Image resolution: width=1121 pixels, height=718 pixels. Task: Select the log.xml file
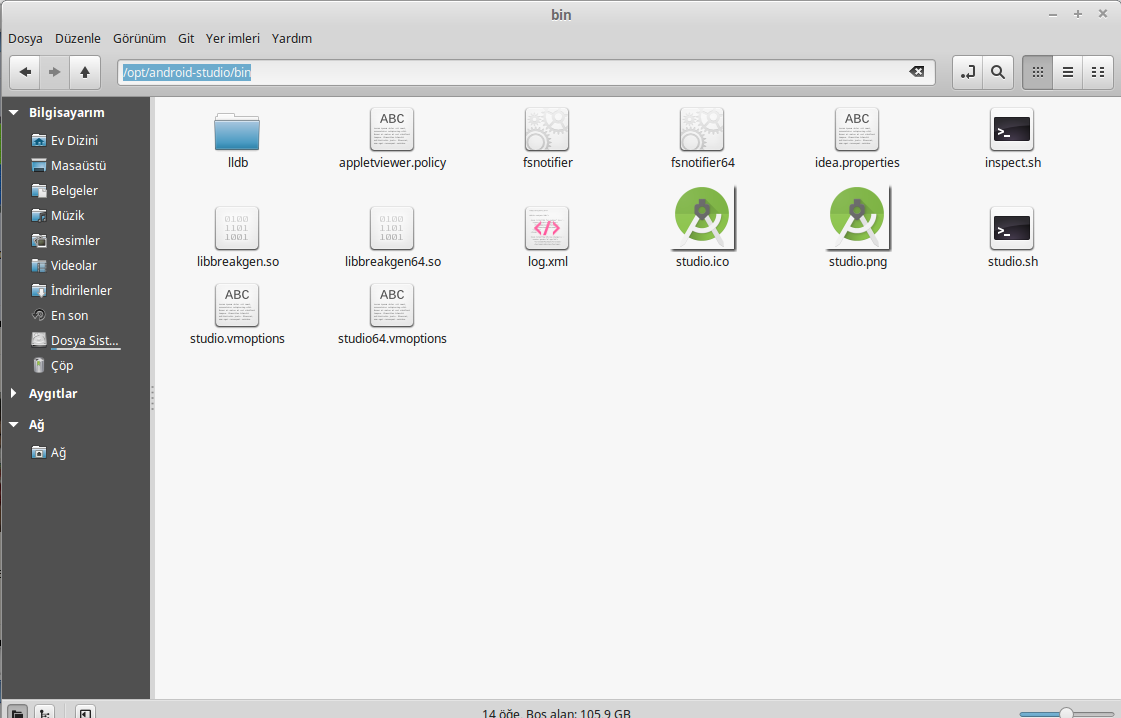(548, 237)
